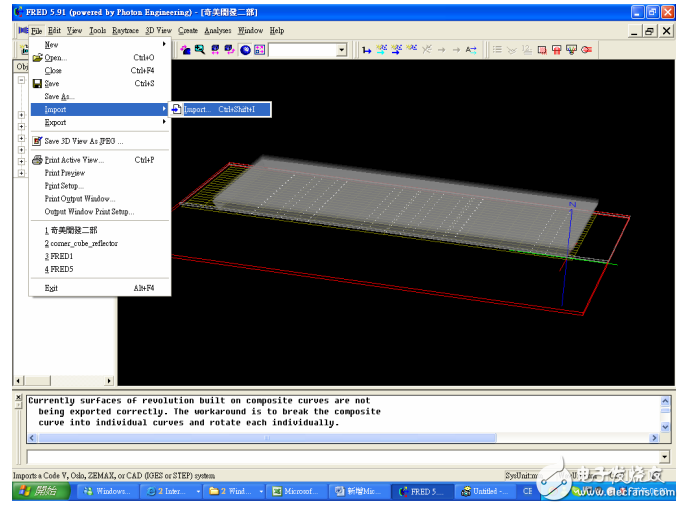Choose Save 3D View As JPEG

83,141
